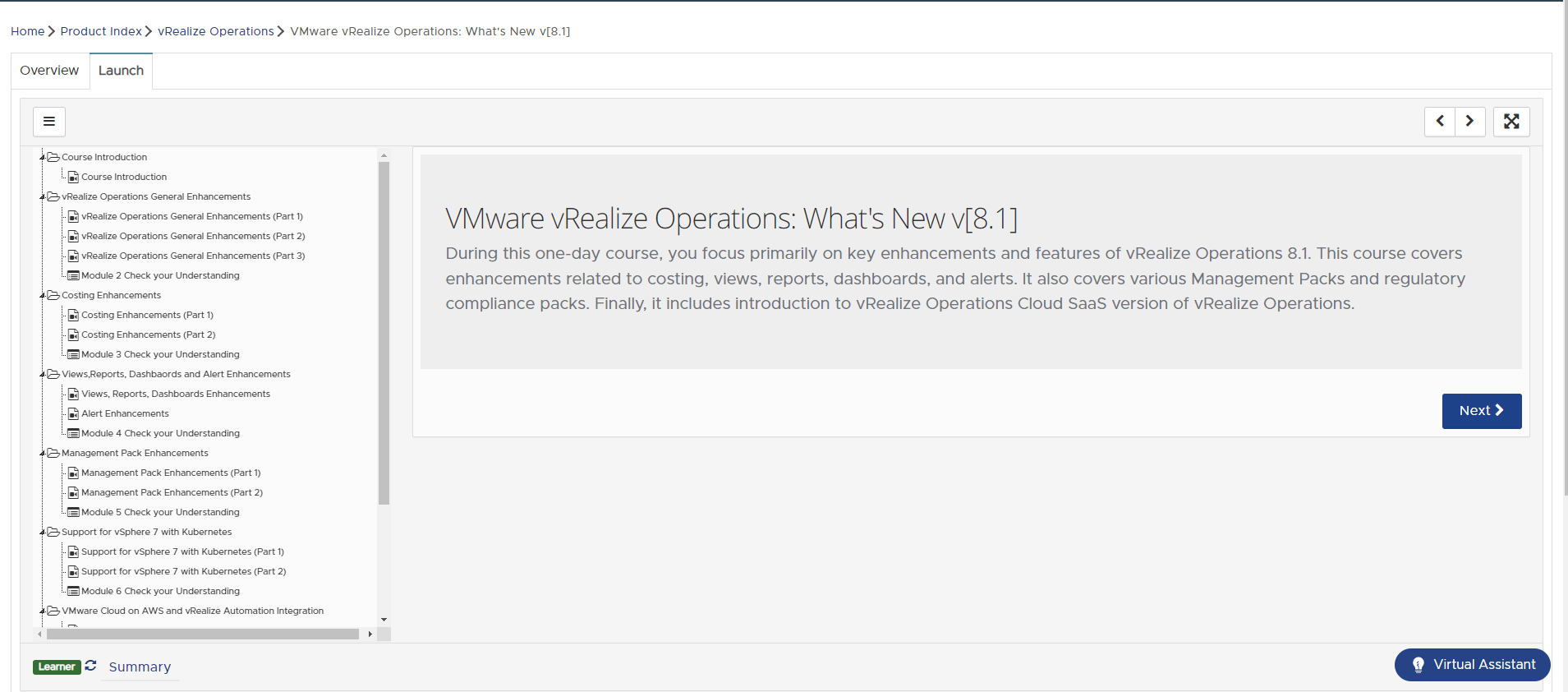The height and width of the screenshot is (692, 1568).
Task: Collapse Management Pack Enhancements tree node
Action: pyautogui.click(x=43, y=453)
